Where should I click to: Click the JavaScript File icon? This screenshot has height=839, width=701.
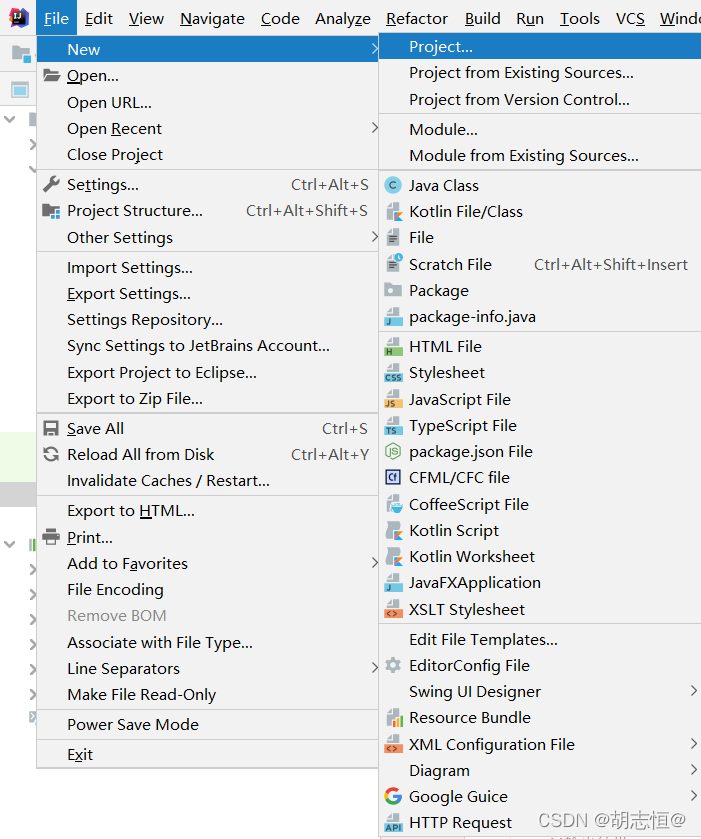pos(394,399)
